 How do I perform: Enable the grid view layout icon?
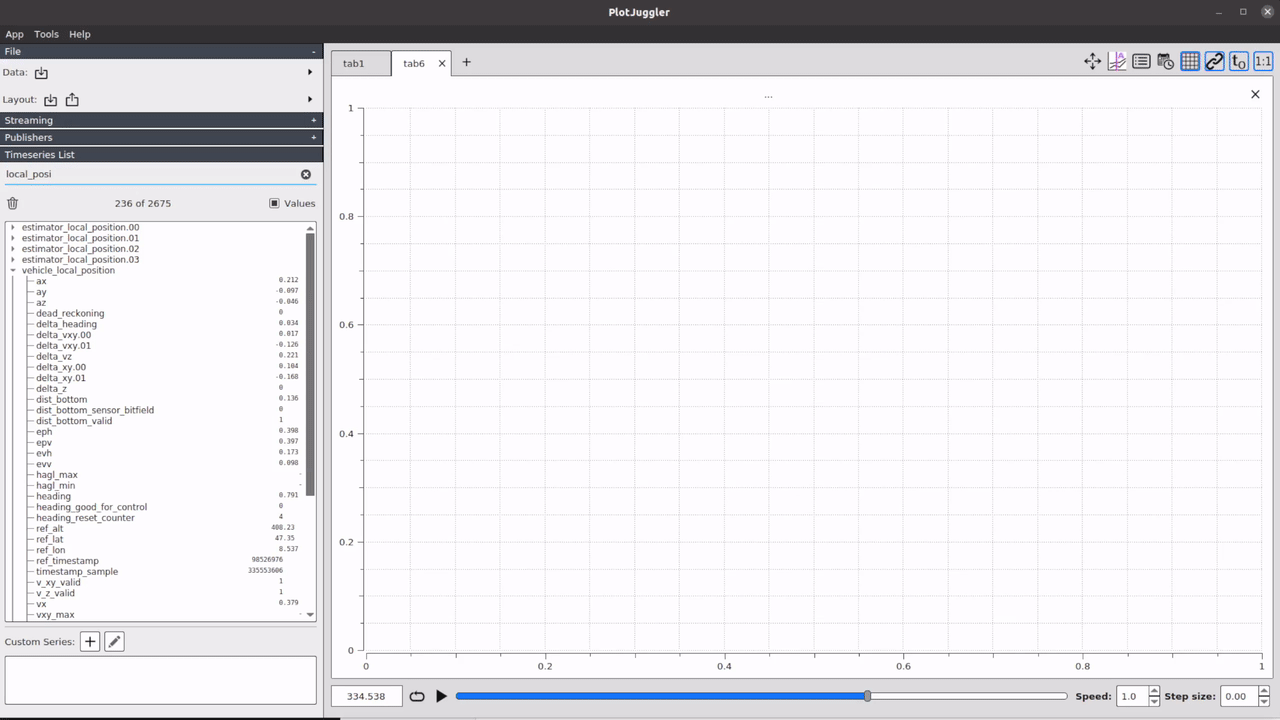[1189, 61]
